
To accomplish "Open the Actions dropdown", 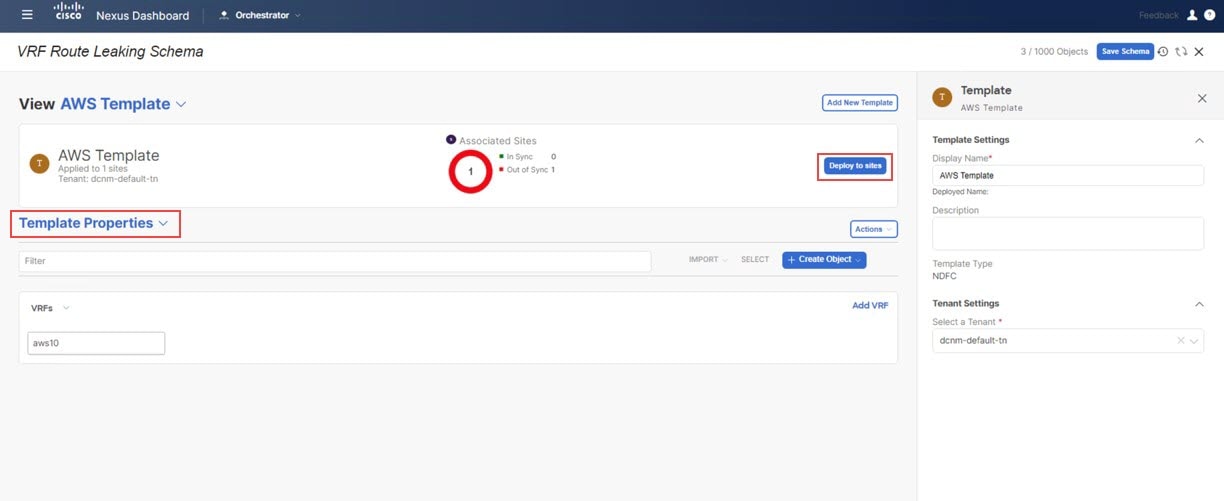I will (873, 229).
